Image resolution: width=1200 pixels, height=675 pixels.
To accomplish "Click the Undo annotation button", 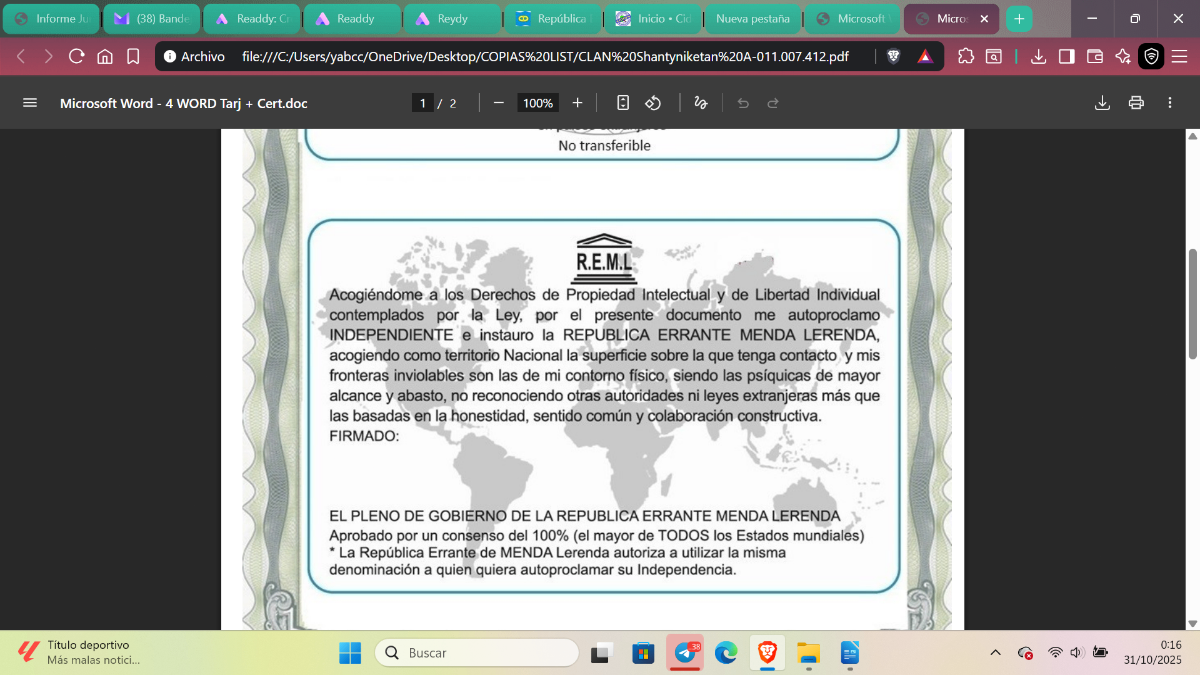I will click(x=743, y=102).
